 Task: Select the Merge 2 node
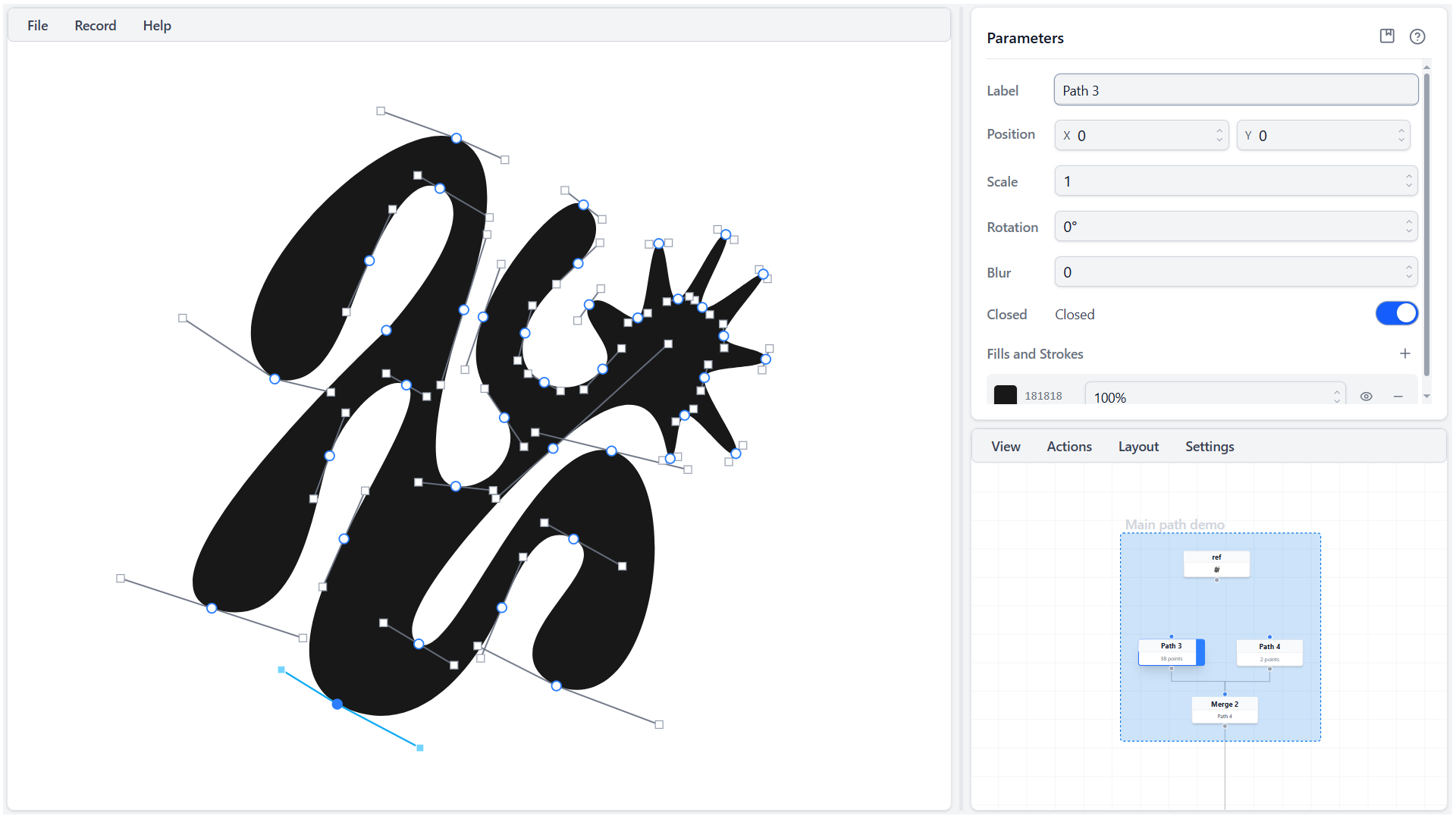pyautogui.click(x=1224, y=708)
